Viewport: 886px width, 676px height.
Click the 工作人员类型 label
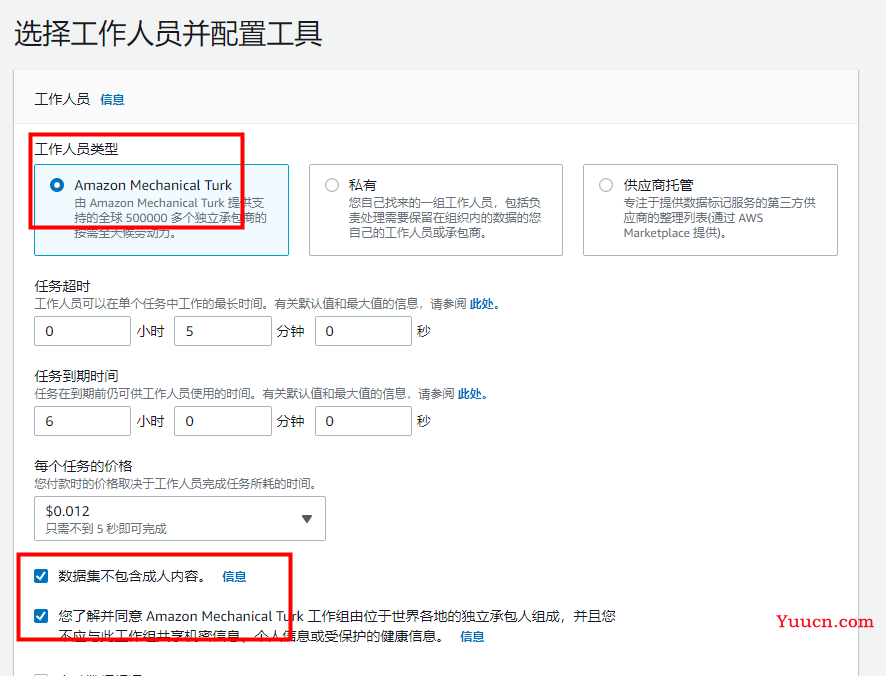[x=76, y=149]
